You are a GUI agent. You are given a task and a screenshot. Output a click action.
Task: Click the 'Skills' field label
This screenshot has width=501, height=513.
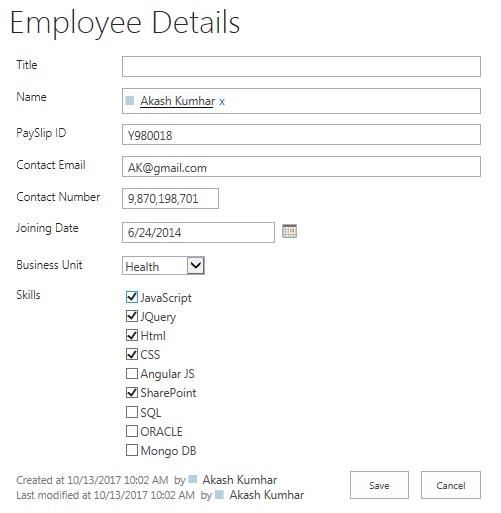point(28,295)
